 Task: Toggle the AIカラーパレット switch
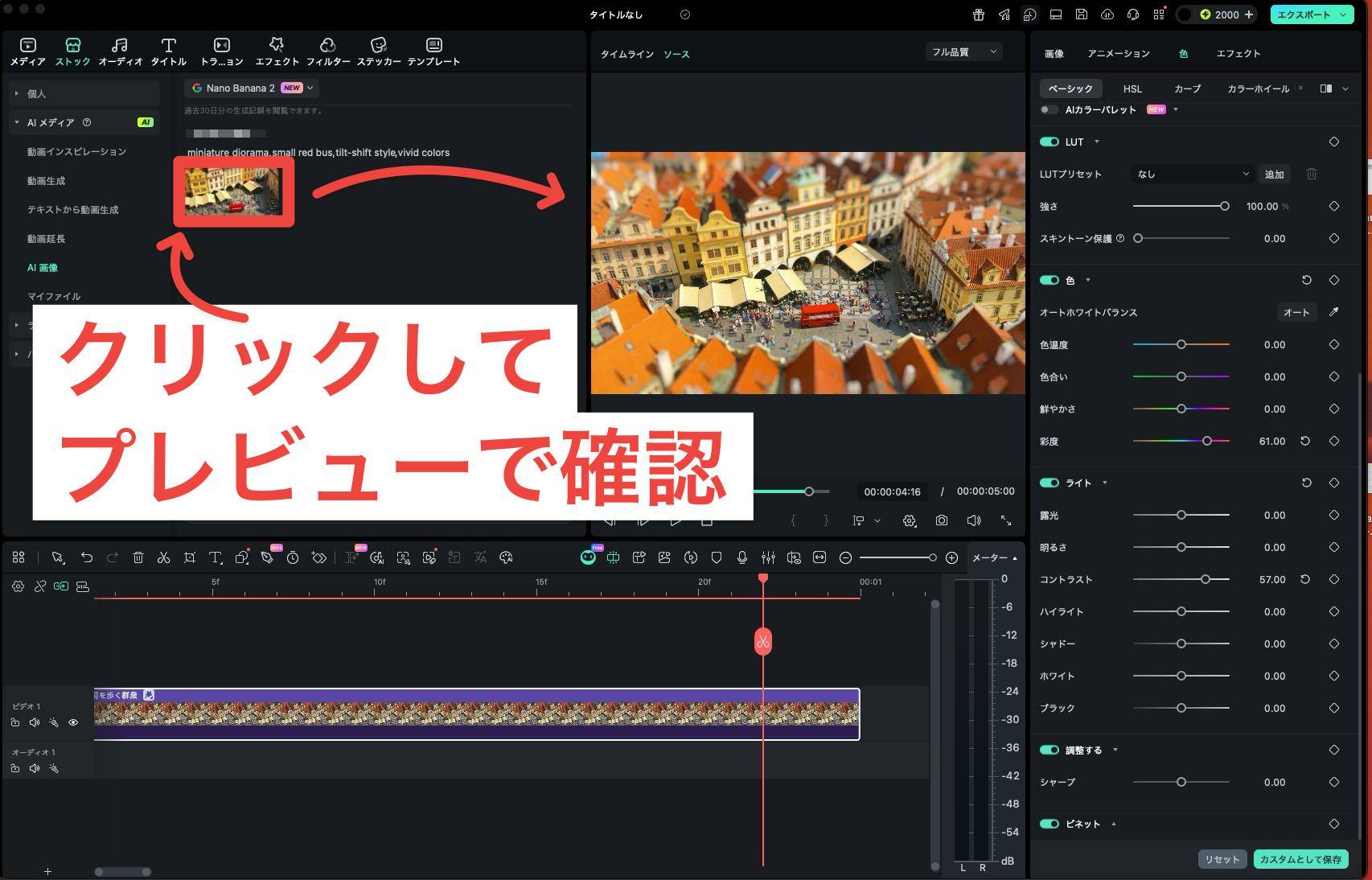(x=1049, y=109)
